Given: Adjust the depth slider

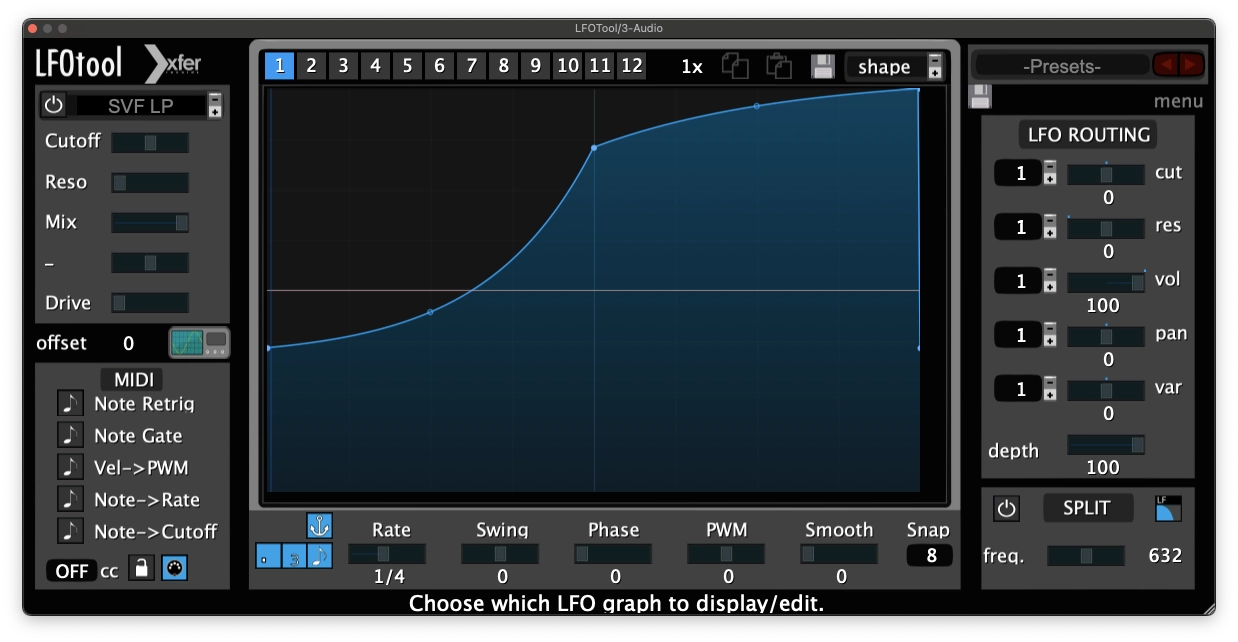Looking at the screenshot, I should (1106, 445).
